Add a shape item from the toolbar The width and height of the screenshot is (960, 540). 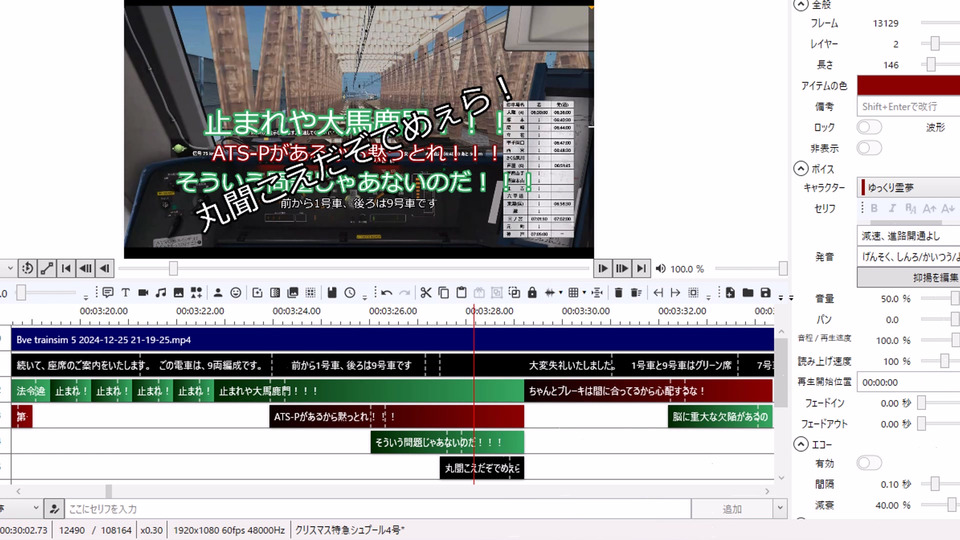197,293
